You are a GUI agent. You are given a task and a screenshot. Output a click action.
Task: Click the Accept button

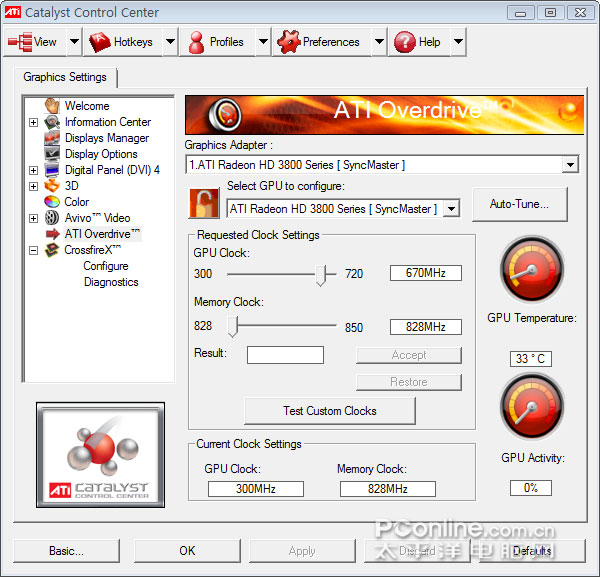(409, 355)
